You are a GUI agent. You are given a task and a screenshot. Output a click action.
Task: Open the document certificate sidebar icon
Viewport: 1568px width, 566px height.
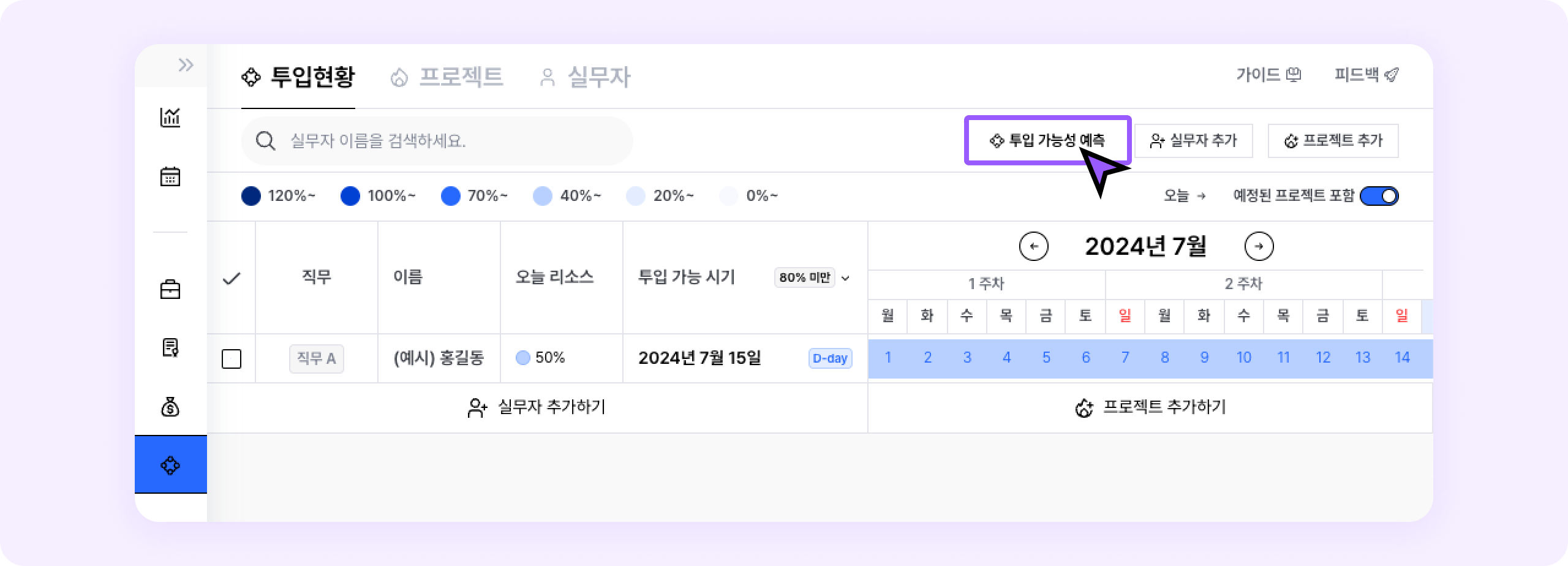click(170, 347)
